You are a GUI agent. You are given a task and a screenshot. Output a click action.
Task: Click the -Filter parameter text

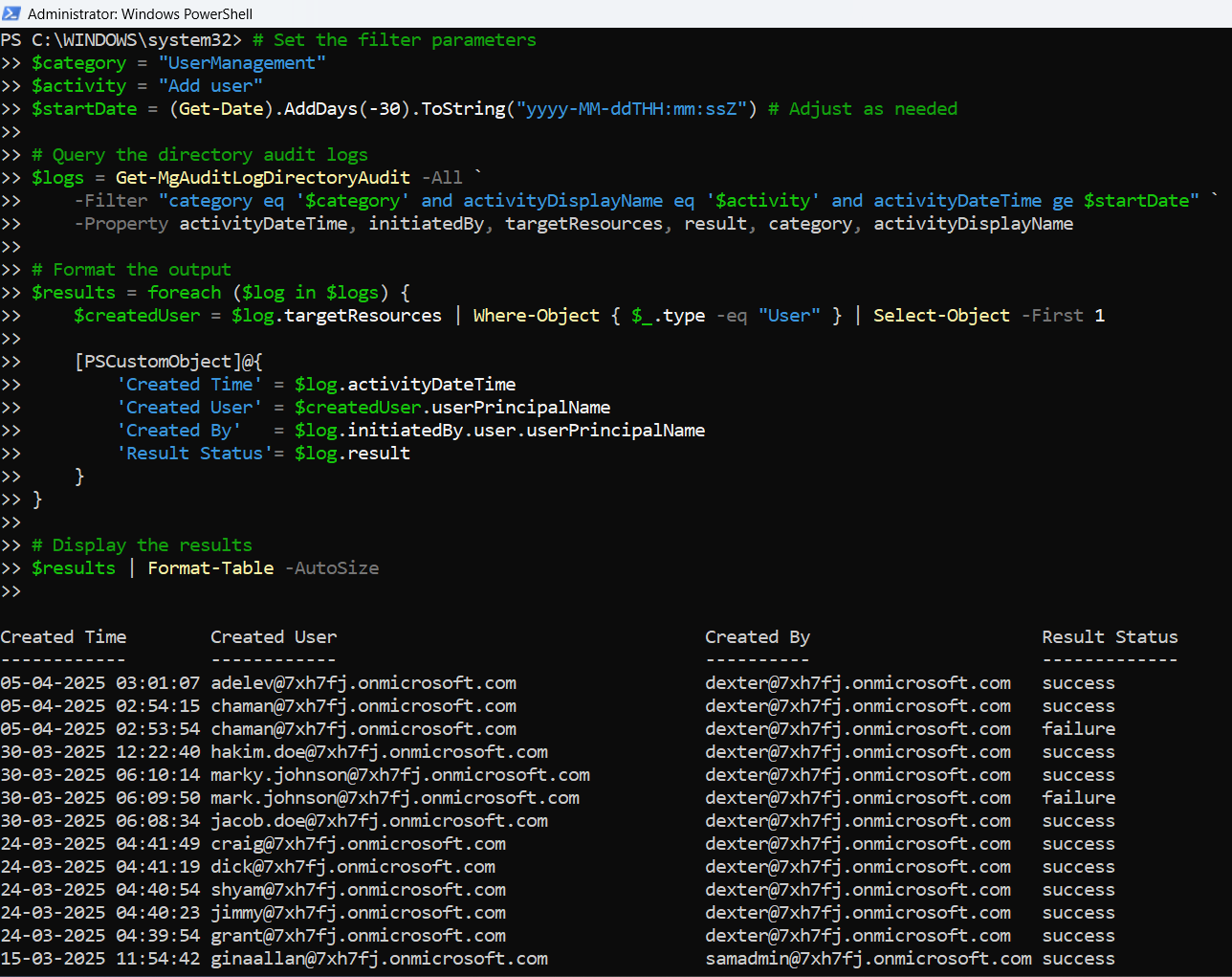coord(111,201)
